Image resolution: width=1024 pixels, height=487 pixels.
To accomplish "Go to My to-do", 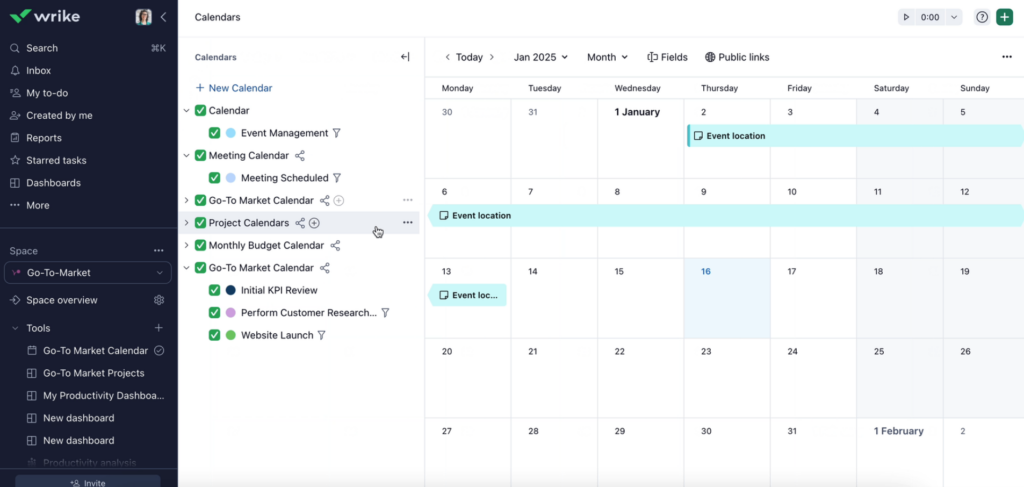I will click(x=47, y=93).
